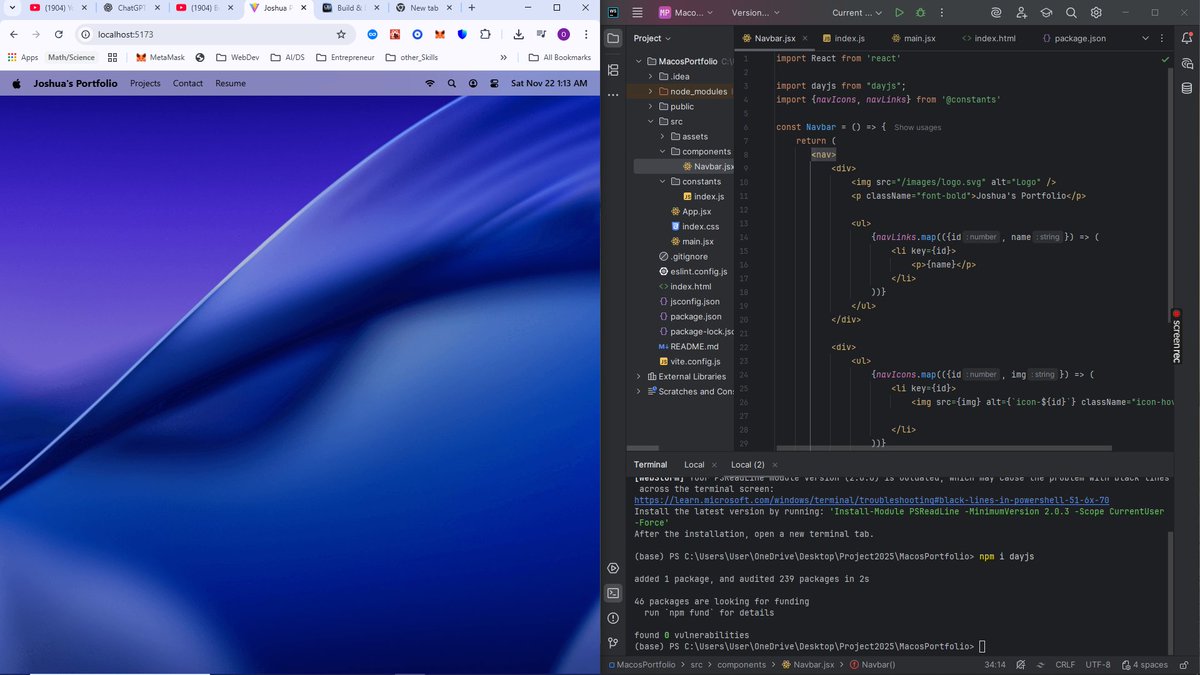Expand the assets folder
The width and height of the screenshot is (1200, 675).
tap(662, 136)
